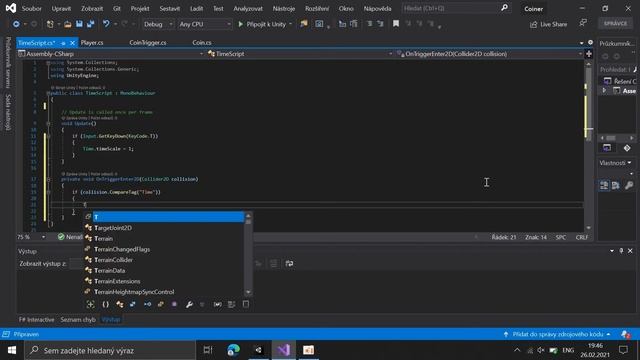Click the expand-filter target icon in IntelliSense
Screen dimensions: 640x360
pos(91,304)
